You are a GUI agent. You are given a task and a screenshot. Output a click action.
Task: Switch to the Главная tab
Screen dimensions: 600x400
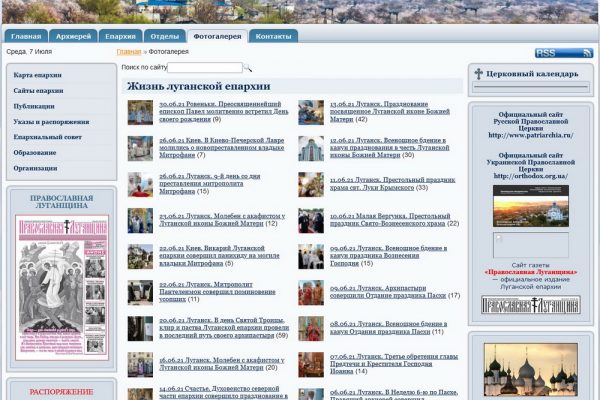(26, 36)
